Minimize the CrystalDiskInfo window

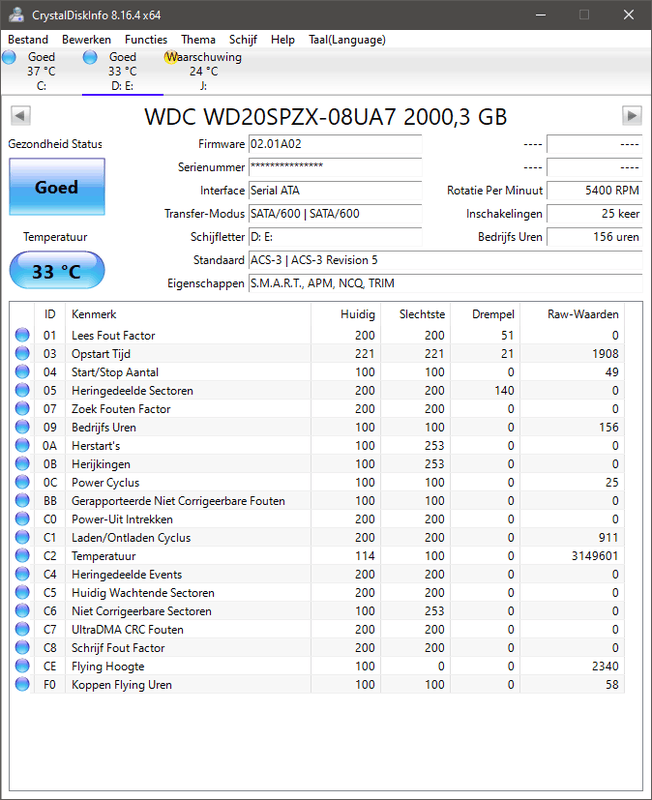pos(541,15)
